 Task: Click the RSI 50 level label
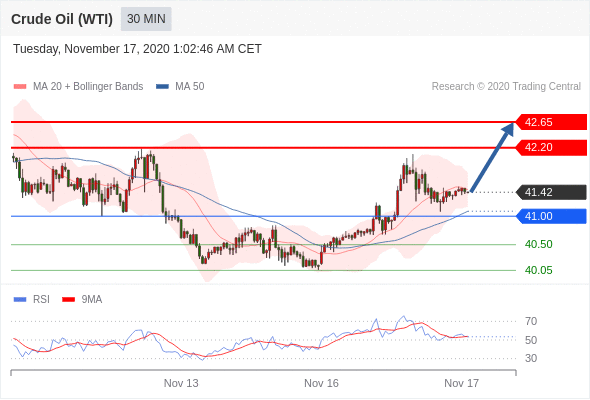[531, 340]
